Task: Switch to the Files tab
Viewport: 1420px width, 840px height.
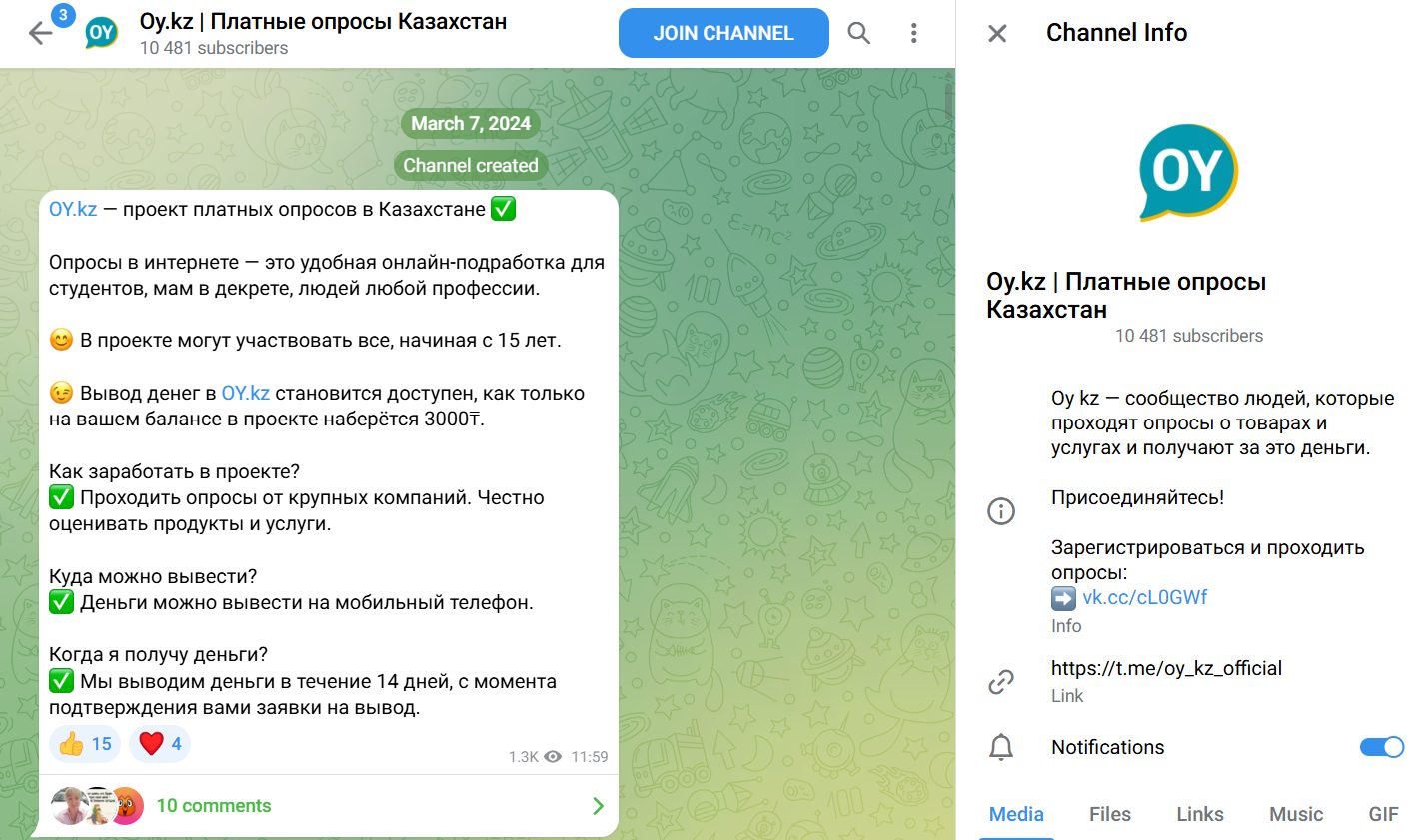Action: tap(1109, 814)
